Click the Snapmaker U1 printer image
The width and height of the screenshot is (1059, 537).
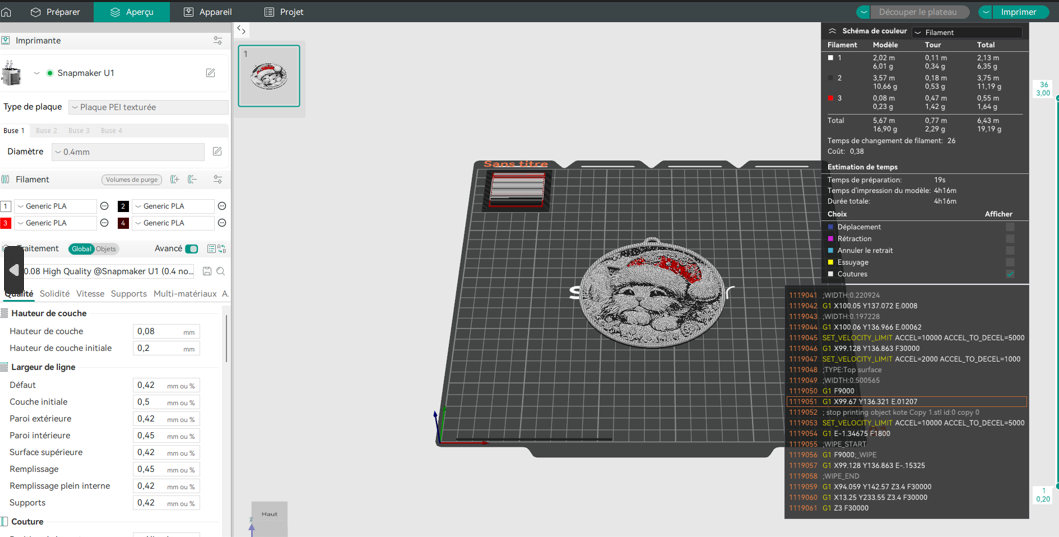(11, 73)
